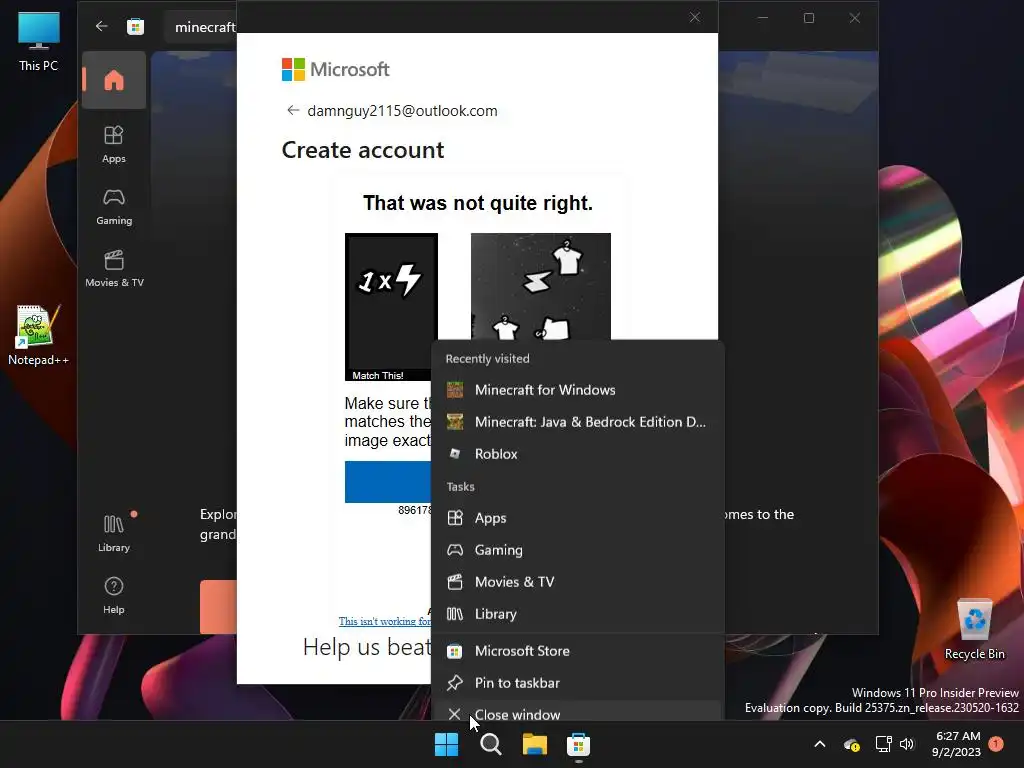
Task: Select This PC desktop icon
Action: (39, 42)
